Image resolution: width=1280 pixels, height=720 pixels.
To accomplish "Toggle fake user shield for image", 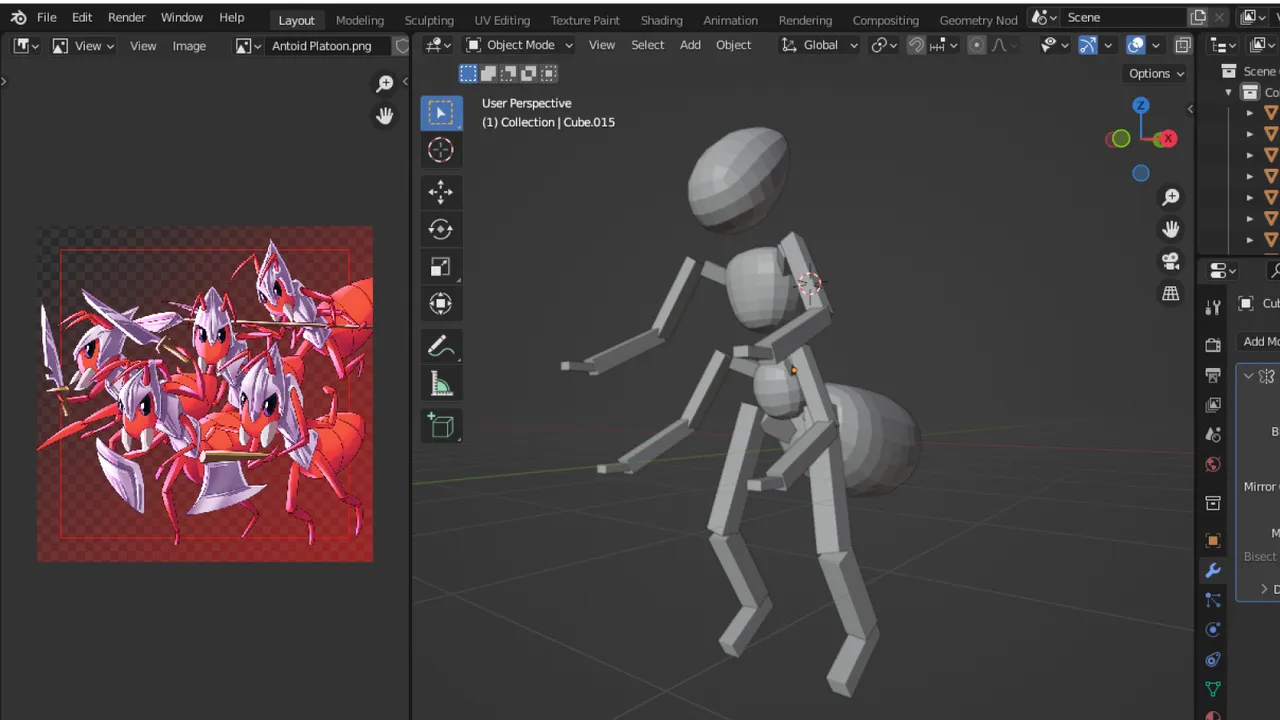I will pyautogui.click(x=402, y=46).
